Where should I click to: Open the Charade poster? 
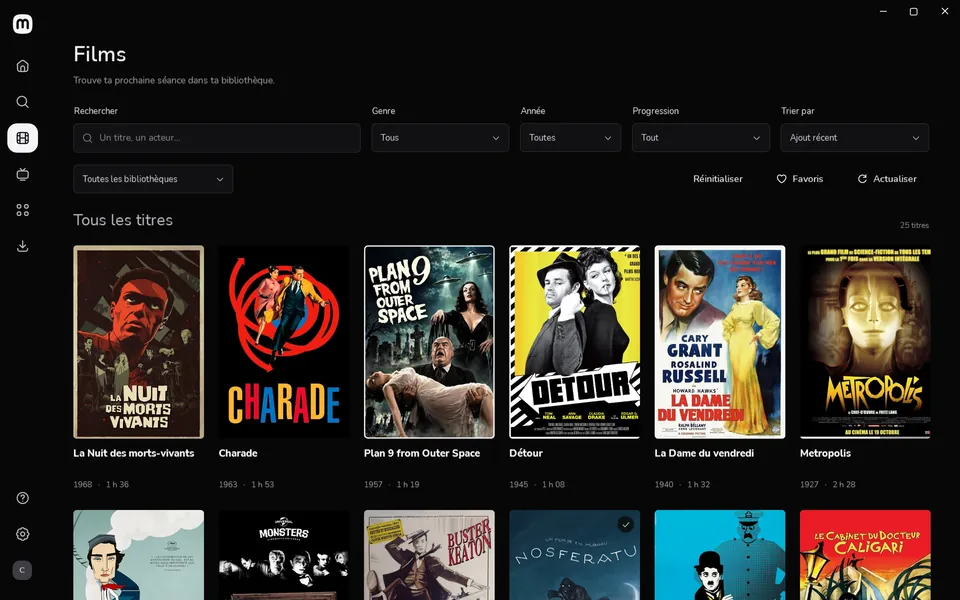click(284, 342)
